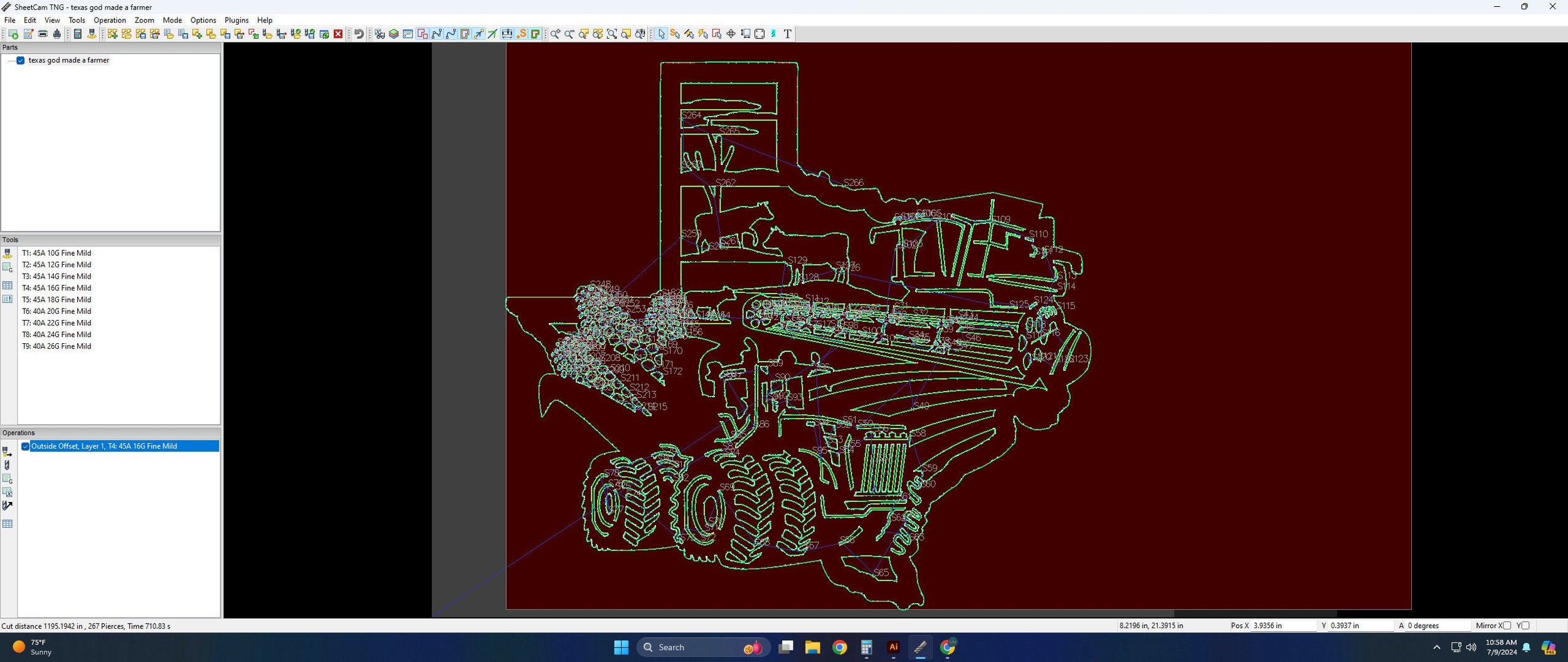Click the tool table grid icon in Tools panel
Viewport: 1568px width, 662px height.
(8, 286)
